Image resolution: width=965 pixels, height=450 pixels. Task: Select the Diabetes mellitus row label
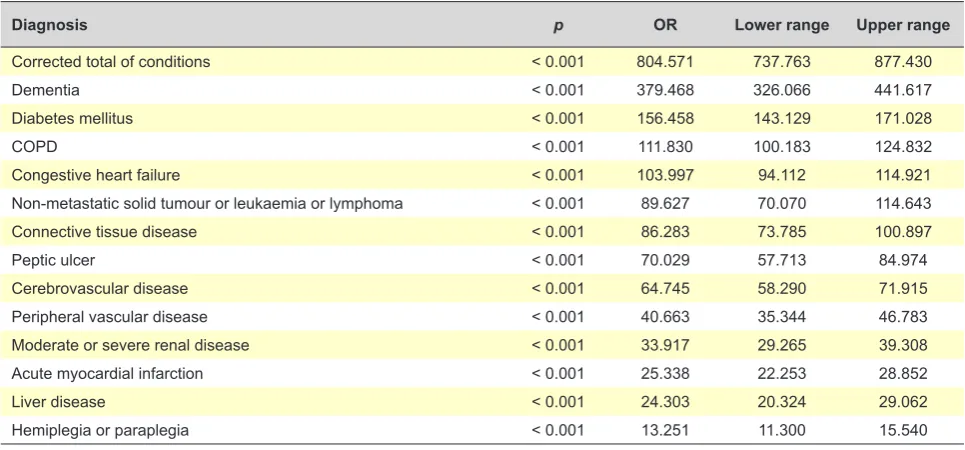click(x=72, y=118)
